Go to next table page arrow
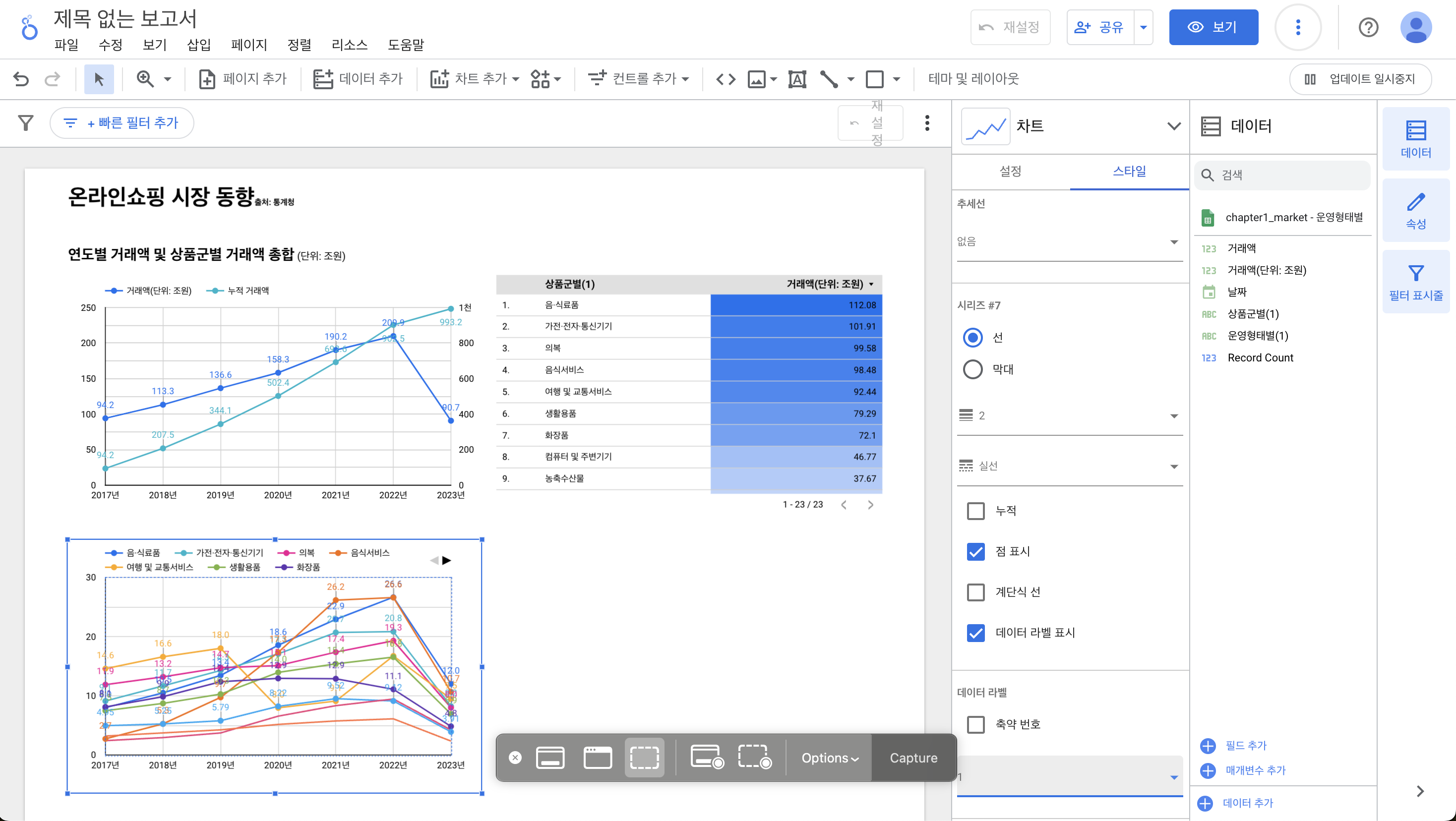Image resolution: width=1456 pixels, height=821 pixels. (x=870, y=505)
